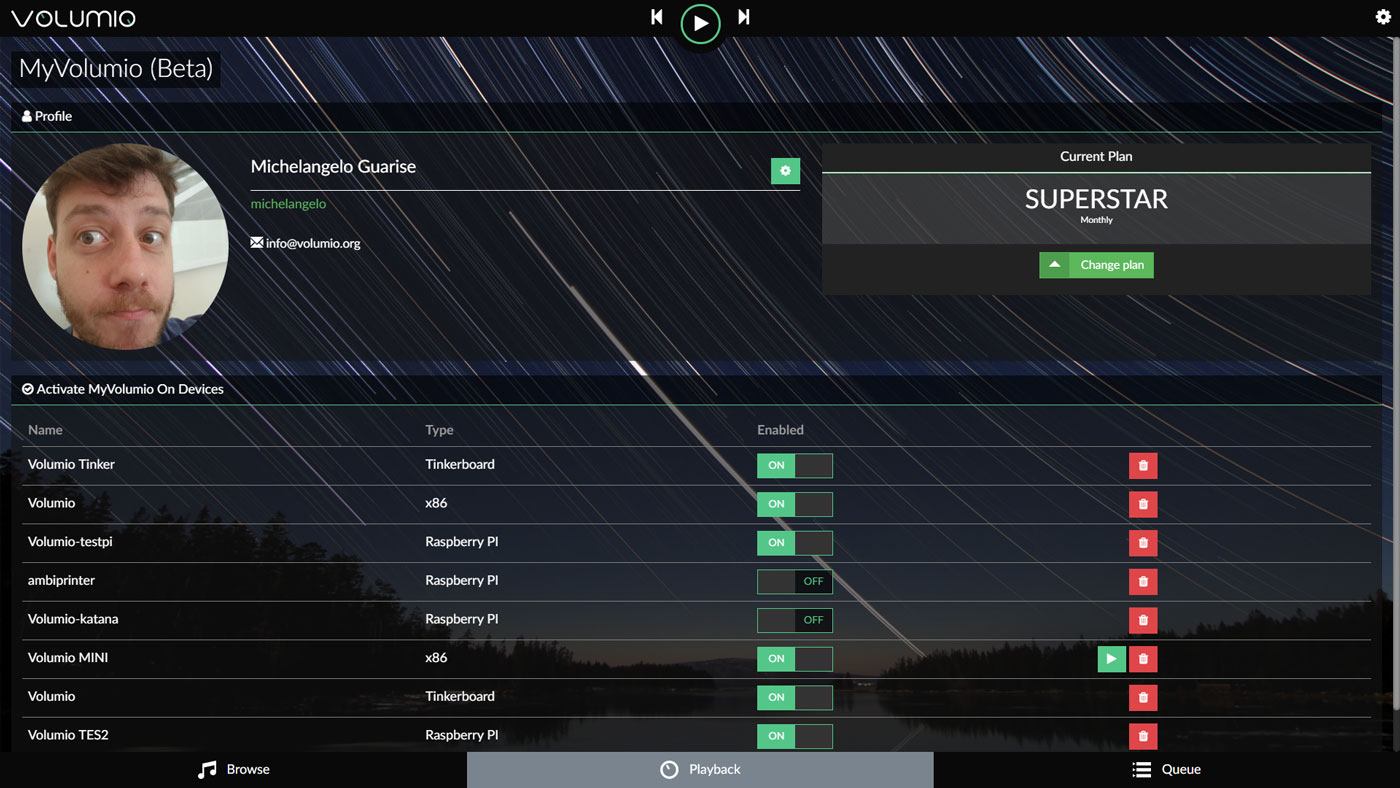Image resolution: width=1400 pixels, height=788 pixels.
Task: Collapse the Profile section header
Action: pyautogui.click(x=46, y=115)
